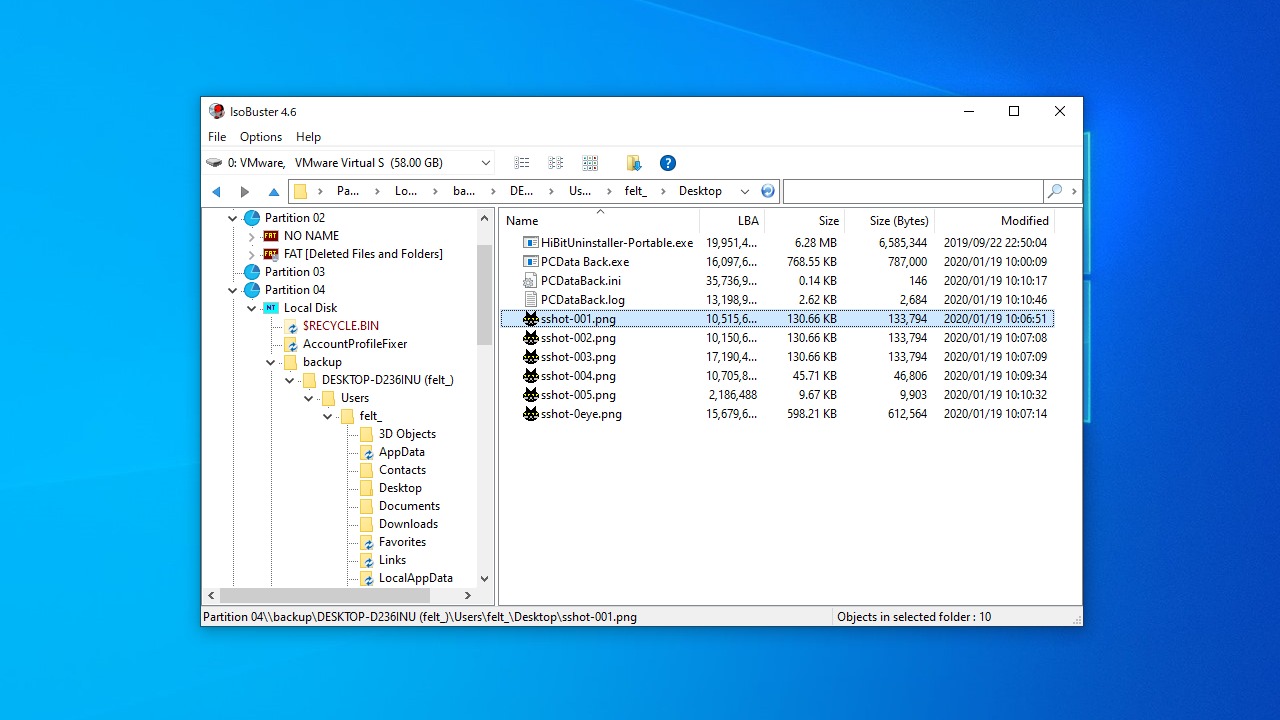Click the NO NAME FAT icon
1280x720 pixels.
coord(270,236)
